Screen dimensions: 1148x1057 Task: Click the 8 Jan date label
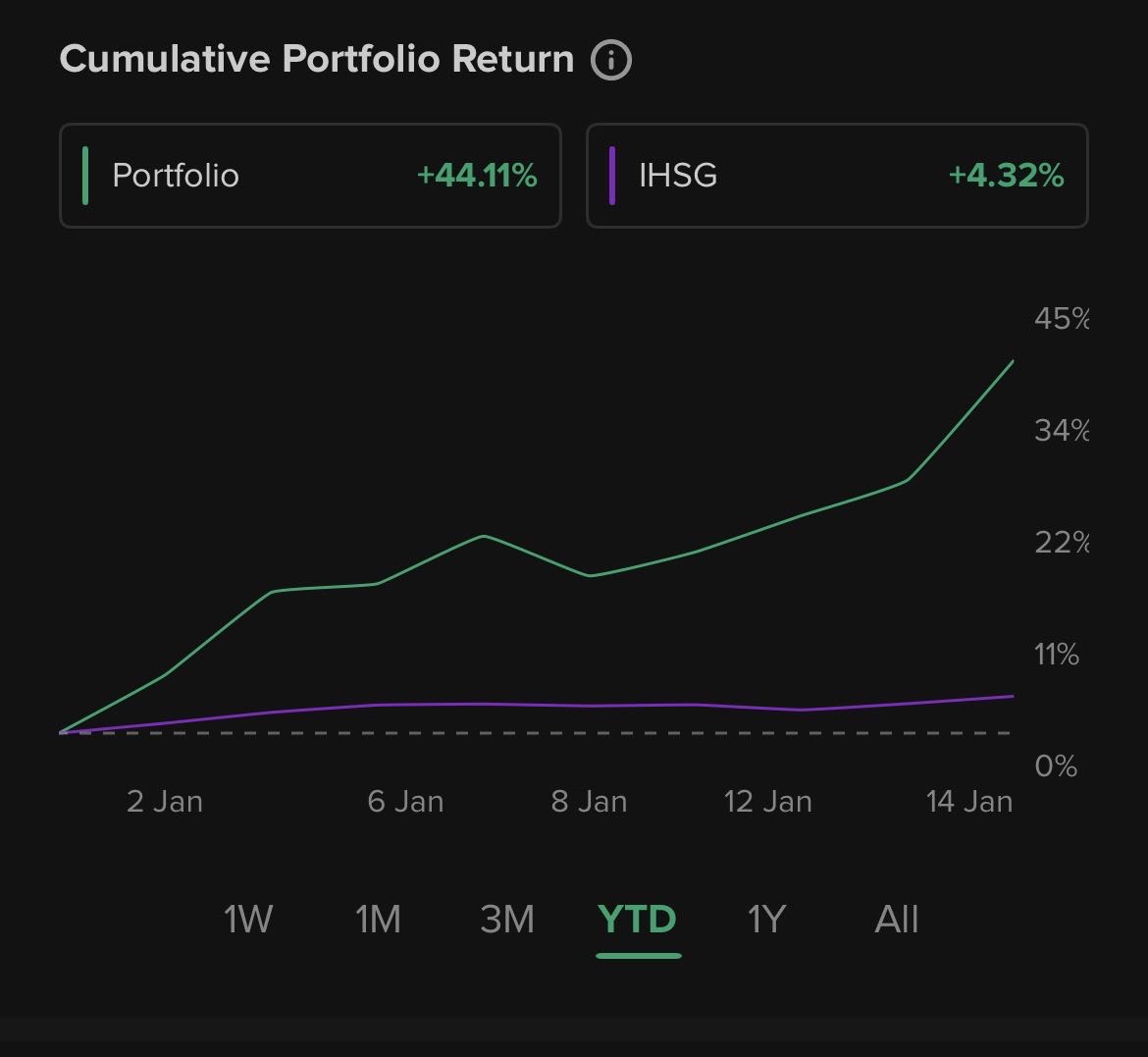pos(589,802)
